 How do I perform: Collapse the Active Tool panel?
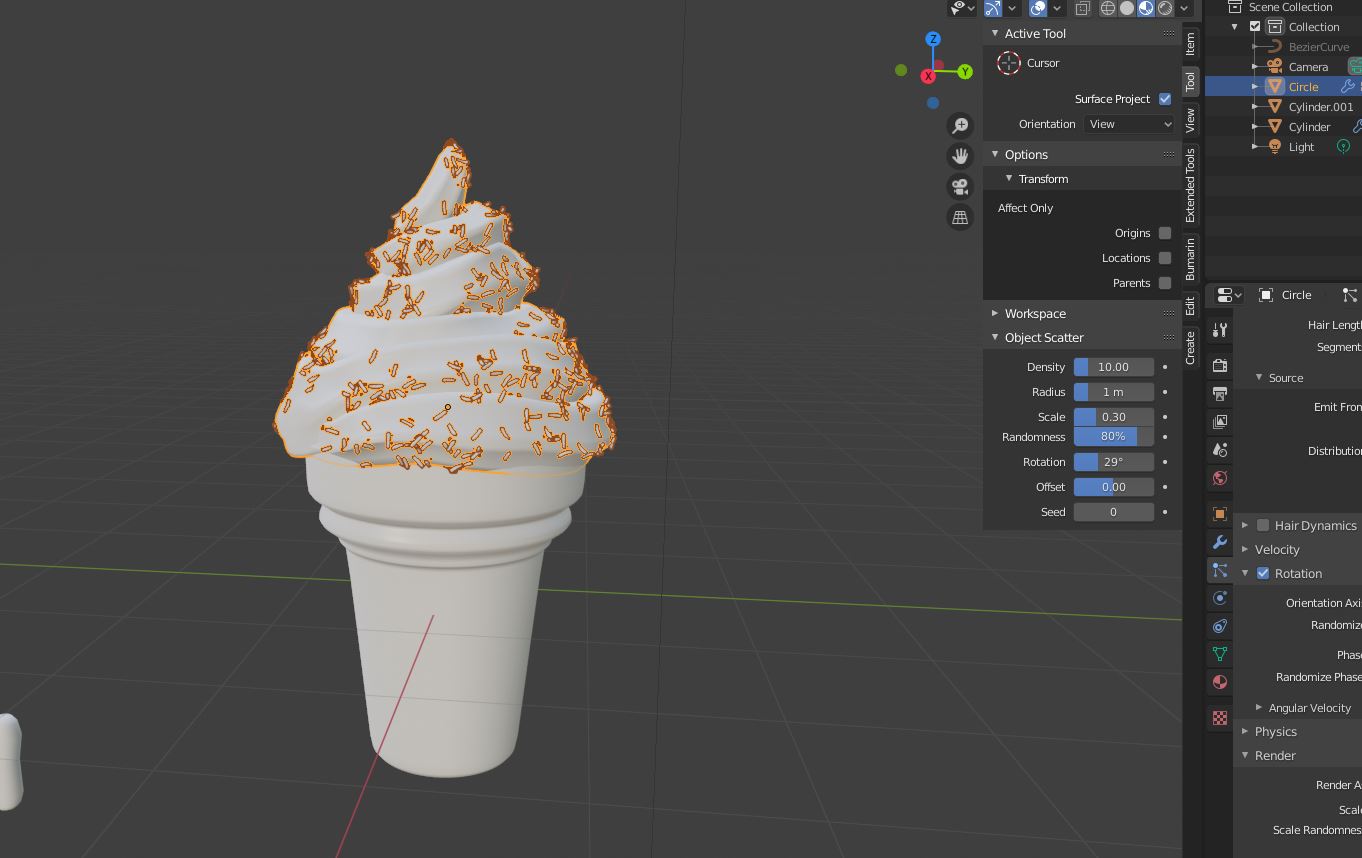pyautogui.click(x=995, y=33)
